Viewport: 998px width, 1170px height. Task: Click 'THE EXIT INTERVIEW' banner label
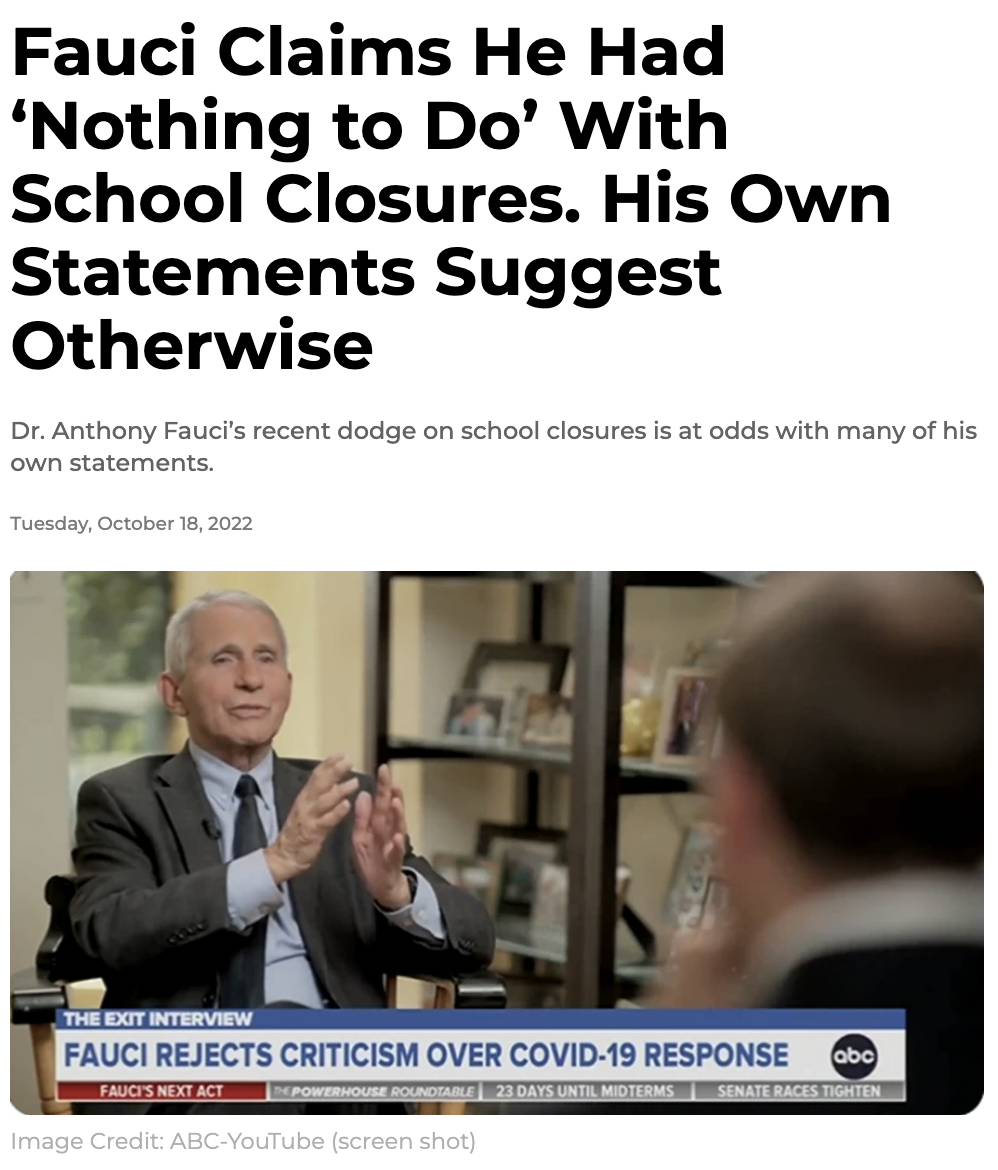coord(158,1019)
